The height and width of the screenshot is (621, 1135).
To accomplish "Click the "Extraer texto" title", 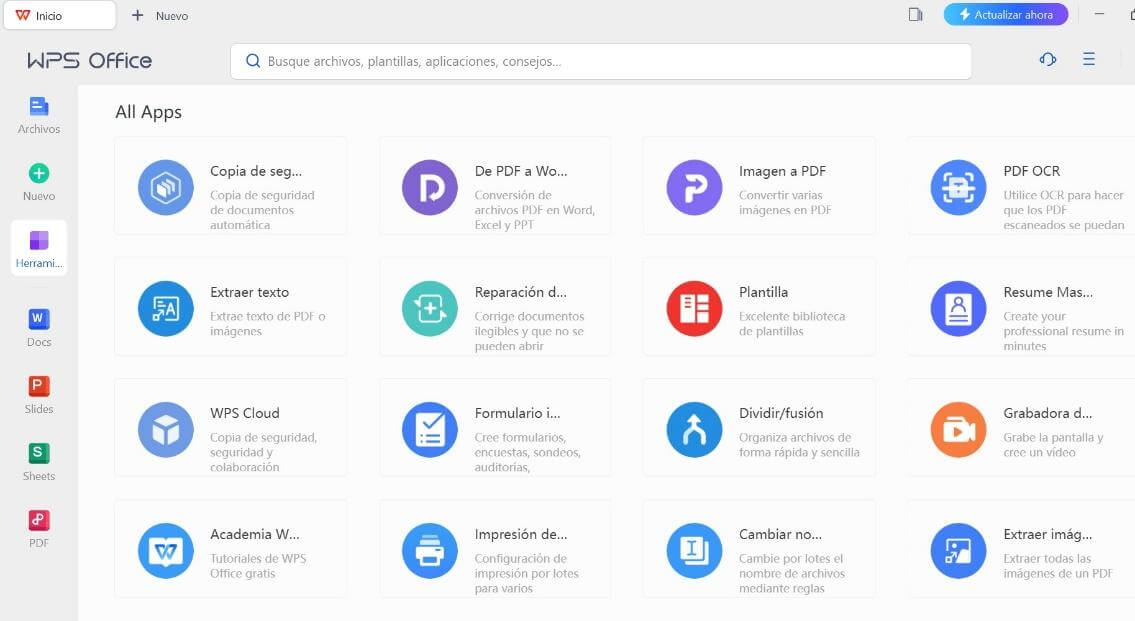I will [250, 292].
